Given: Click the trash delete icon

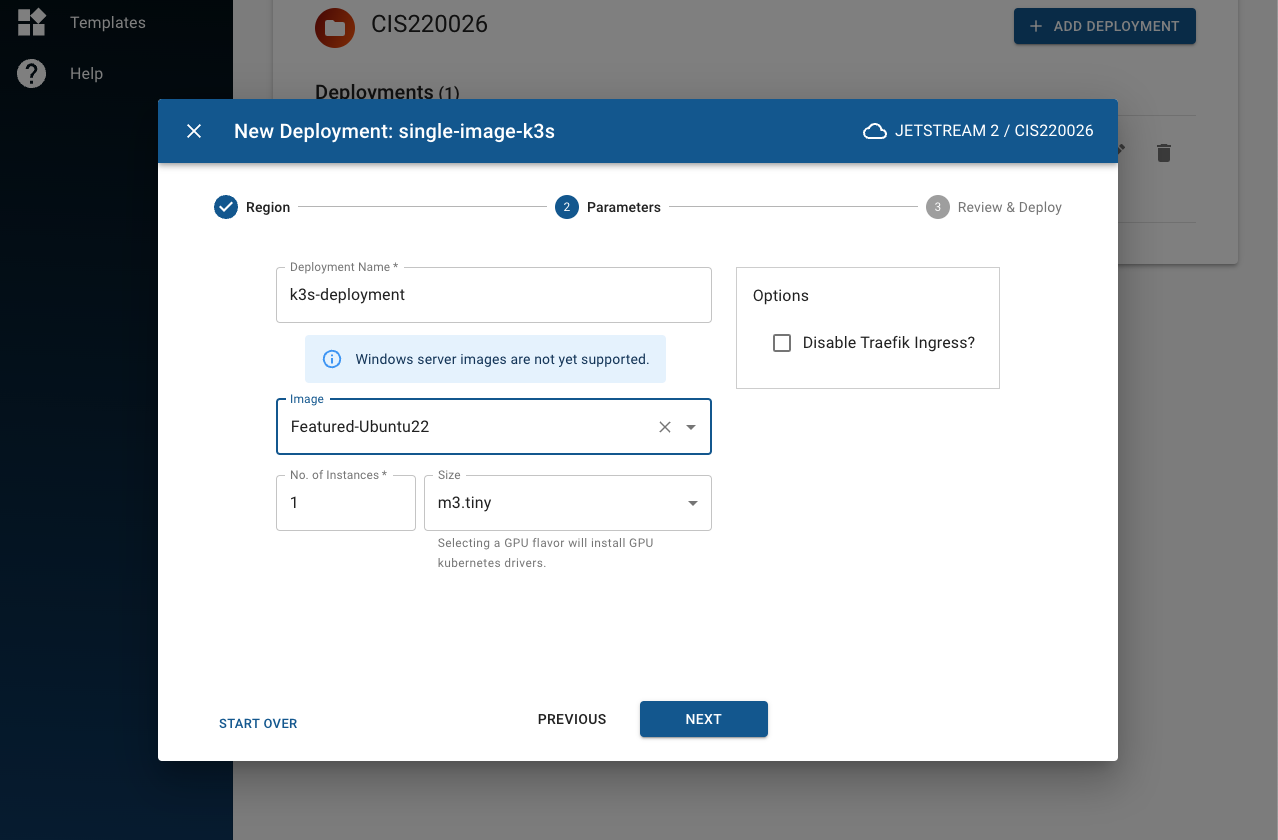Looking at the screenshot, I should coord(1163,153).
